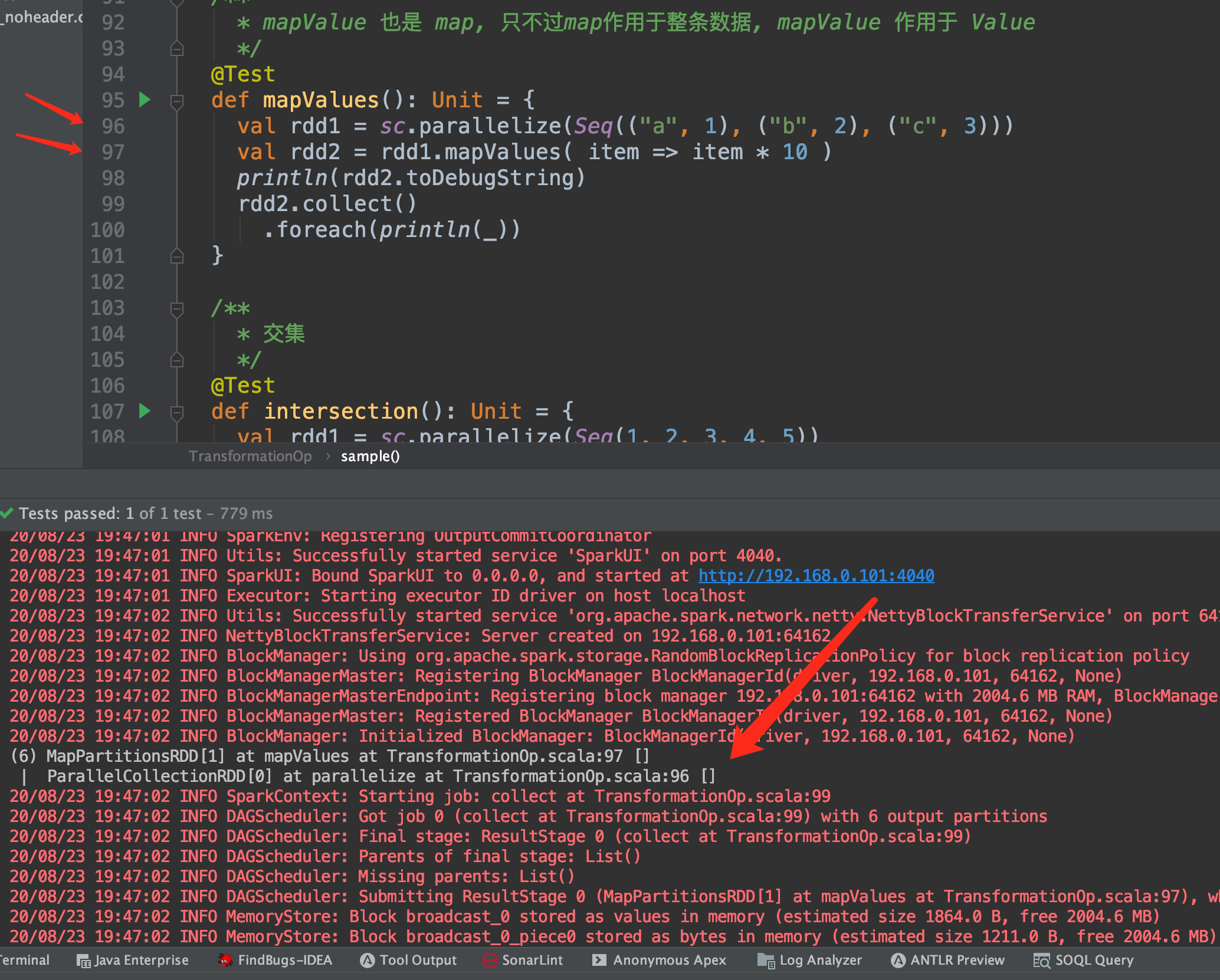Click the TransformationOp breadcrumb
The image size is (1220, 980).
[250, 456]
